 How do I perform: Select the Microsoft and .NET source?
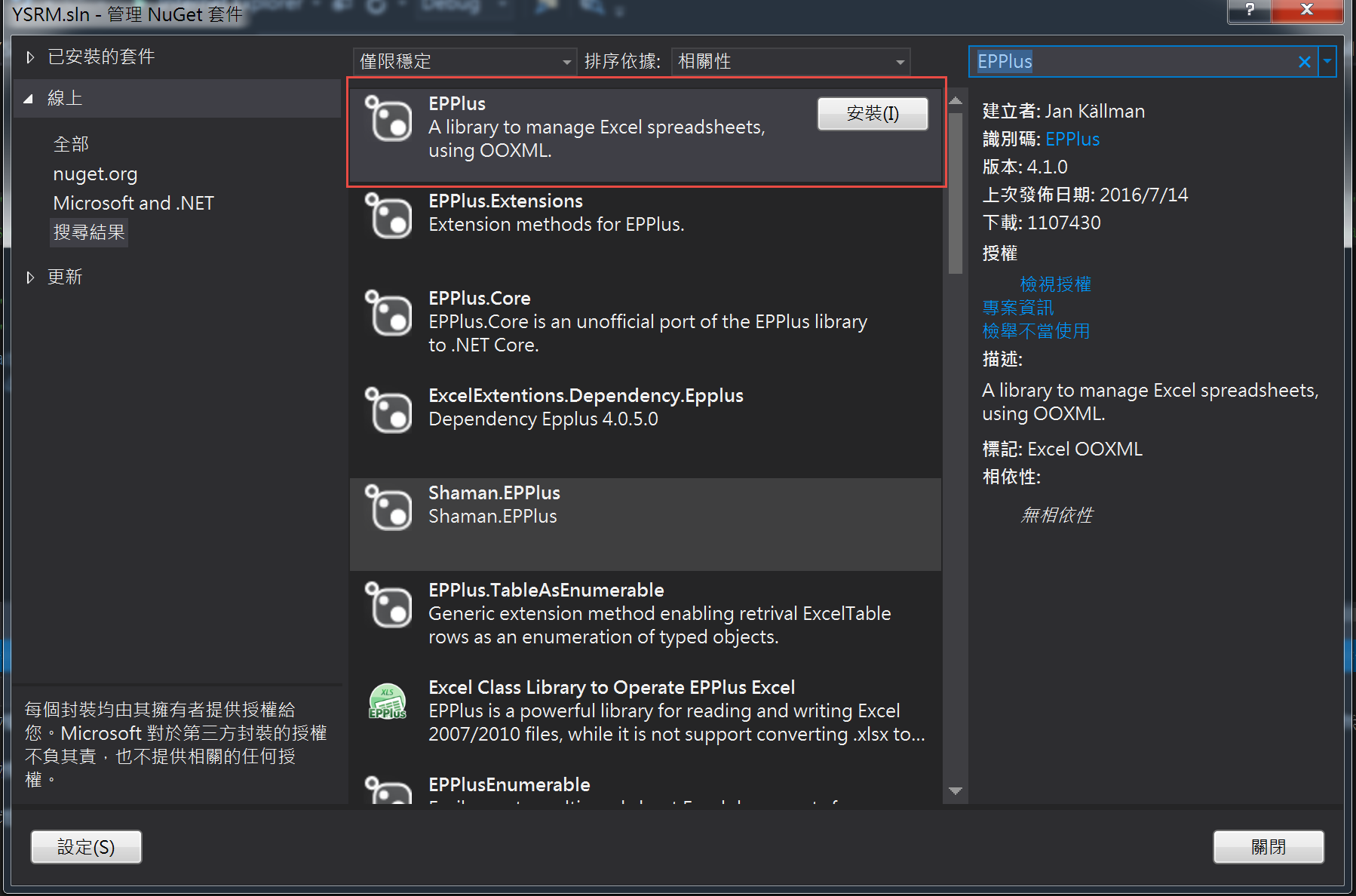(133, 204)
